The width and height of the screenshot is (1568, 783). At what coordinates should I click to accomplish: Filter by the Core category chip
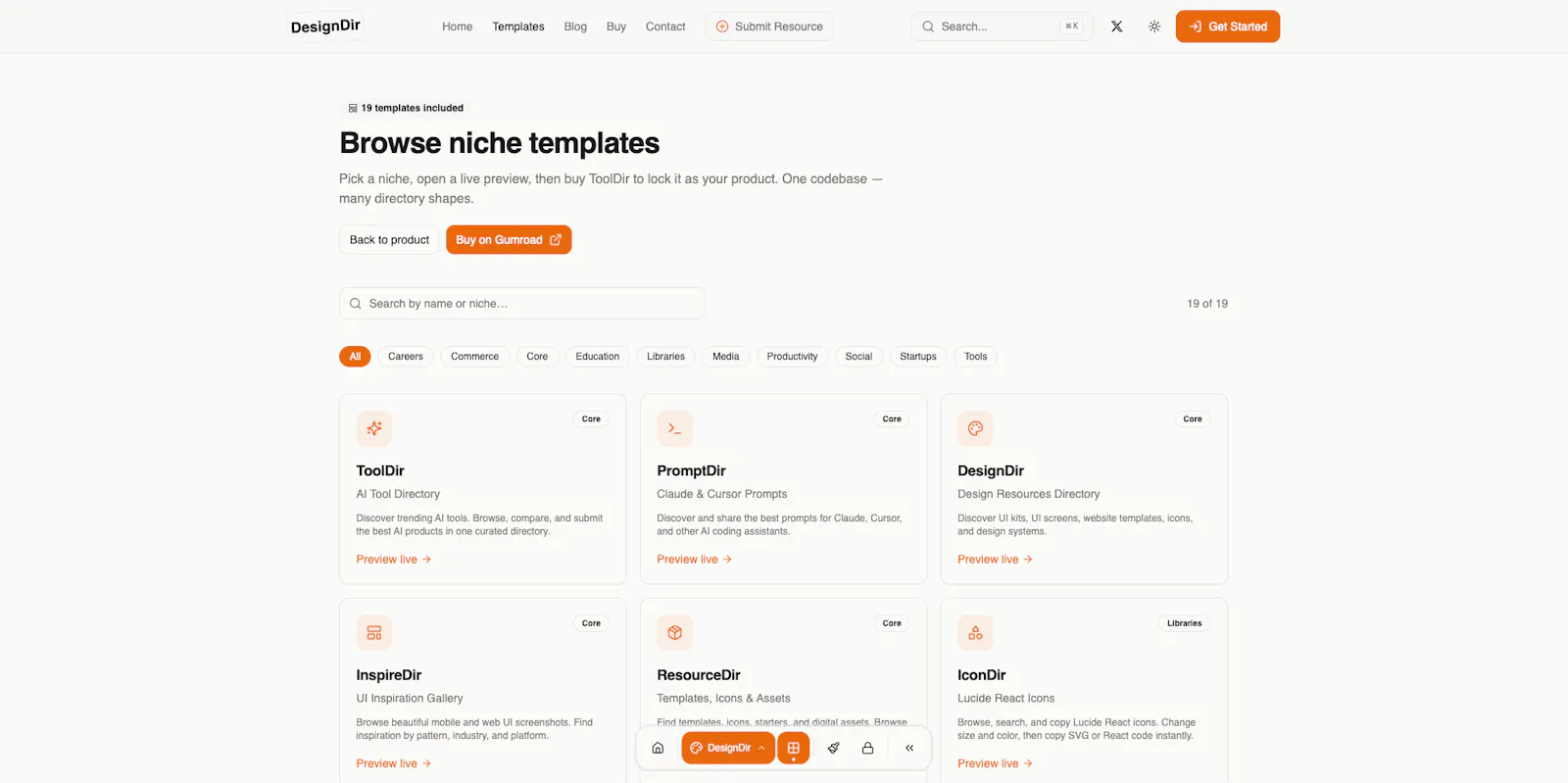click(537, 357)
